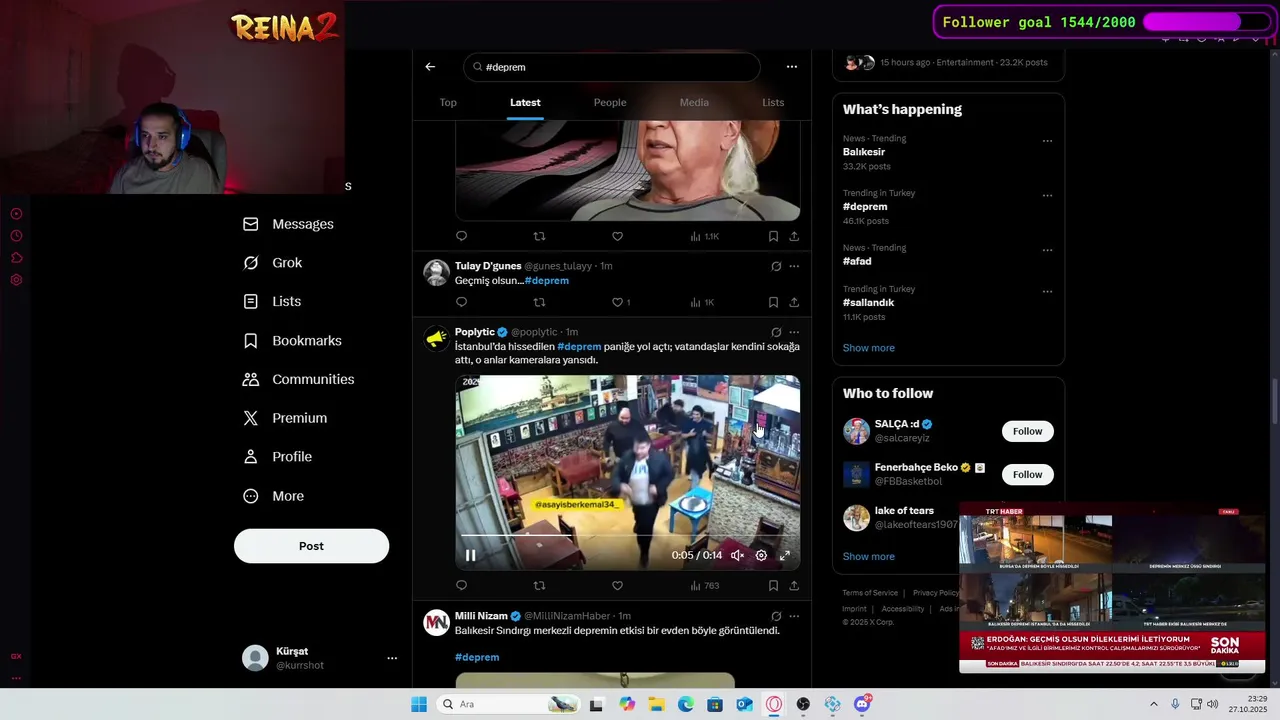Follow Fenerbahçe Beko account
This screenshot has width=1280, height=720.
click(1027, 474)
